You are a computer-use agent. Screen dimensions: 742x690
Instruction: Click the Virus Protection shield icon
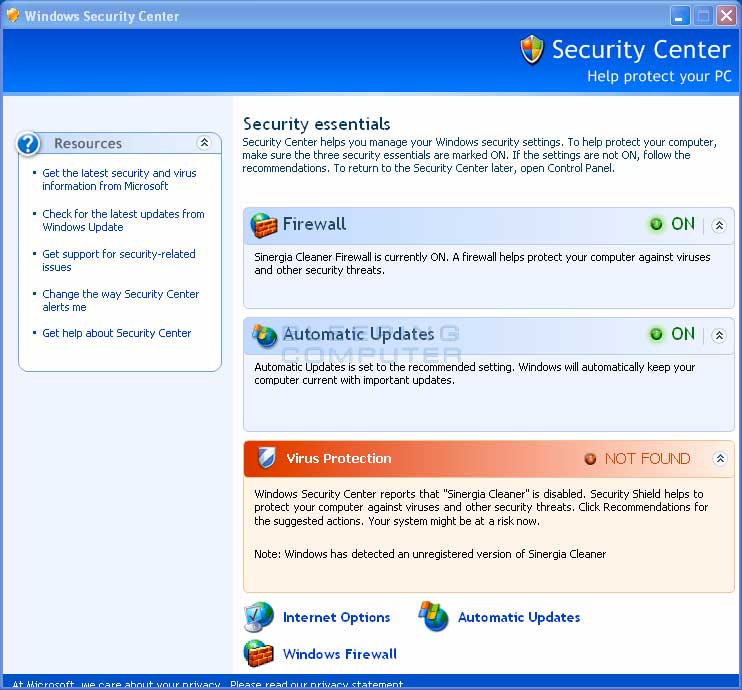pyautogui.click(x=266, y=458)
